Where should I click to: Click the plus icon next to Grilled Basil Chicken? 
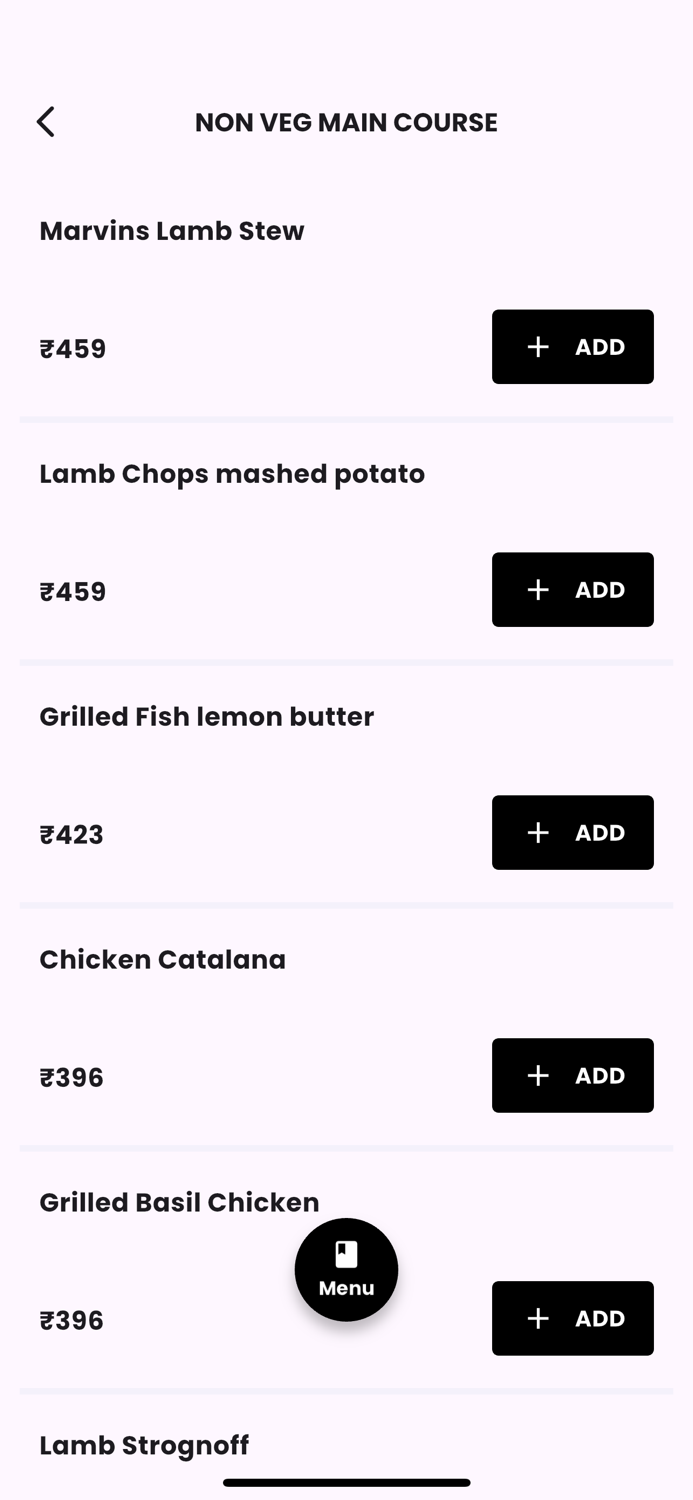pyautogui.click(x=538, y=1318)
